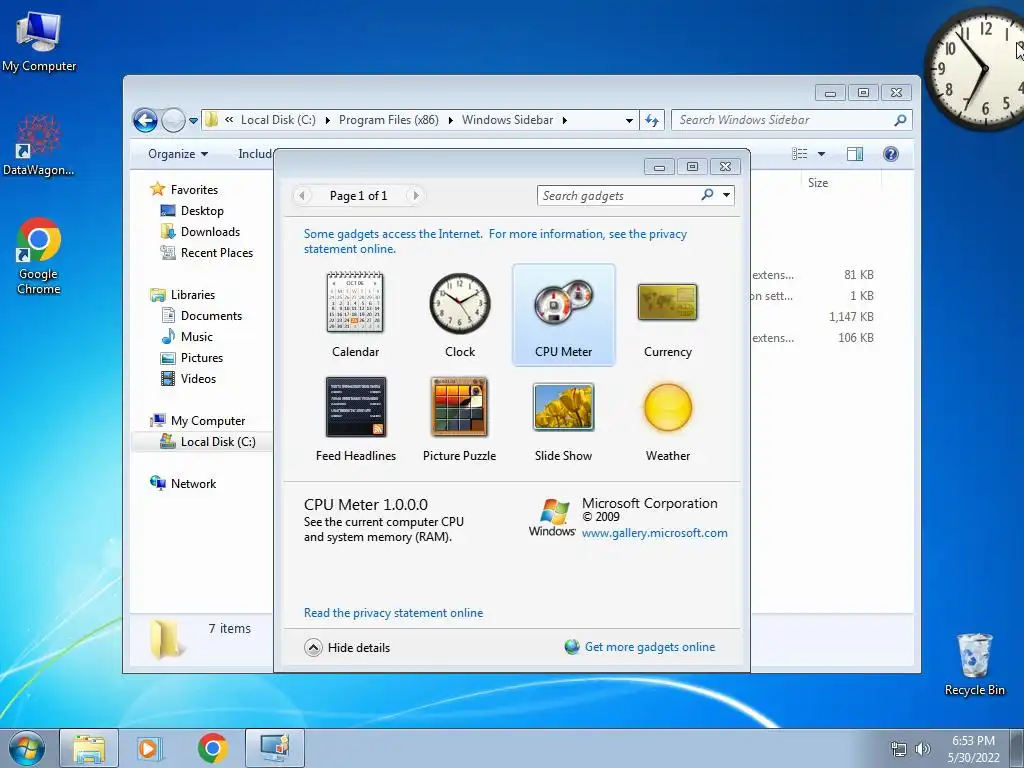Image resolution: width=1024 pixels, height=768 pixels.
Task: Click the search gadgets magnifier icon
Action: click(x=707, y=195)
